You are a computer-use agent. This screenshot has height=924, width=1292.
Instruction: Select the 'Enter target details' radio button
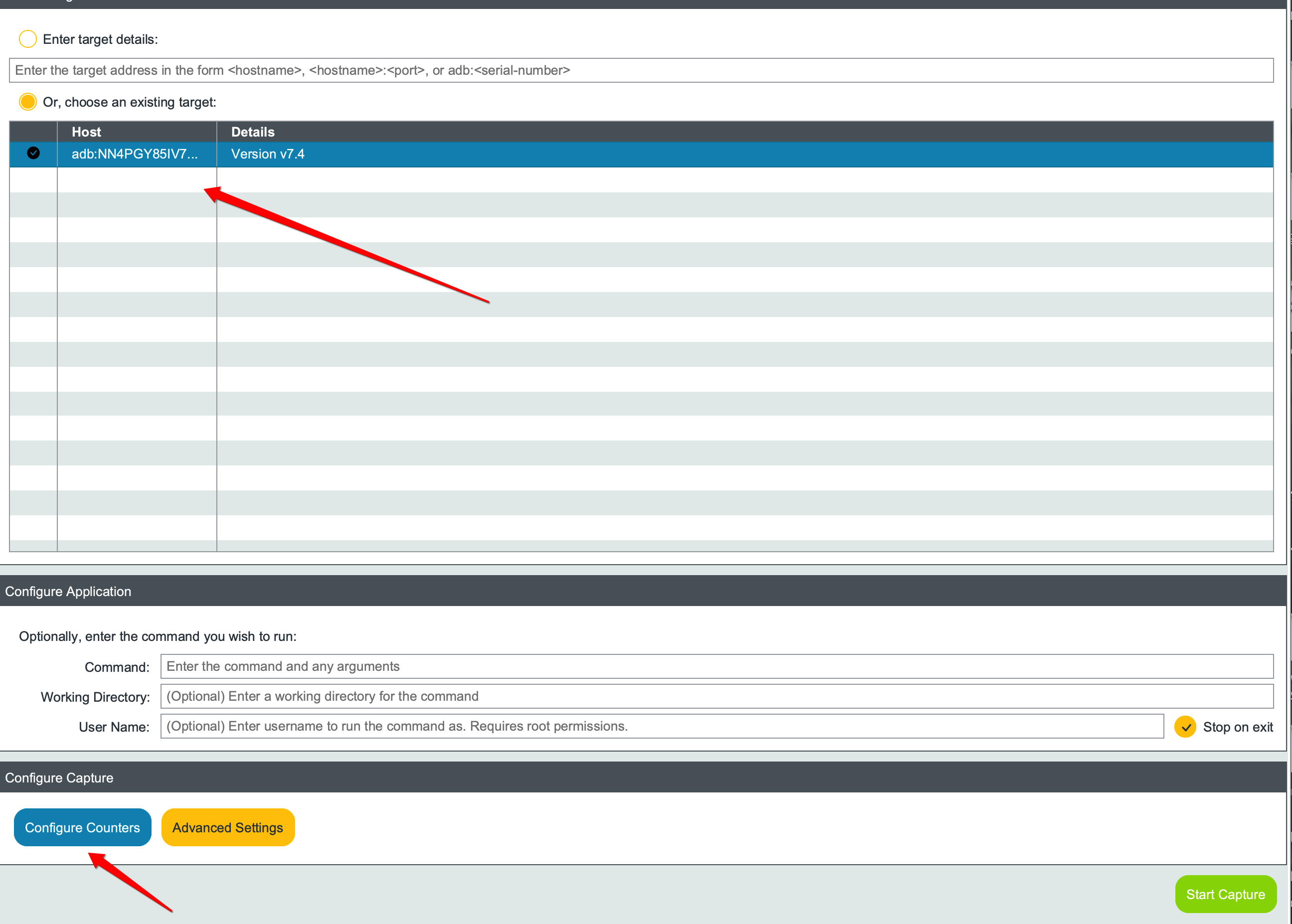[x=27, y=39]
